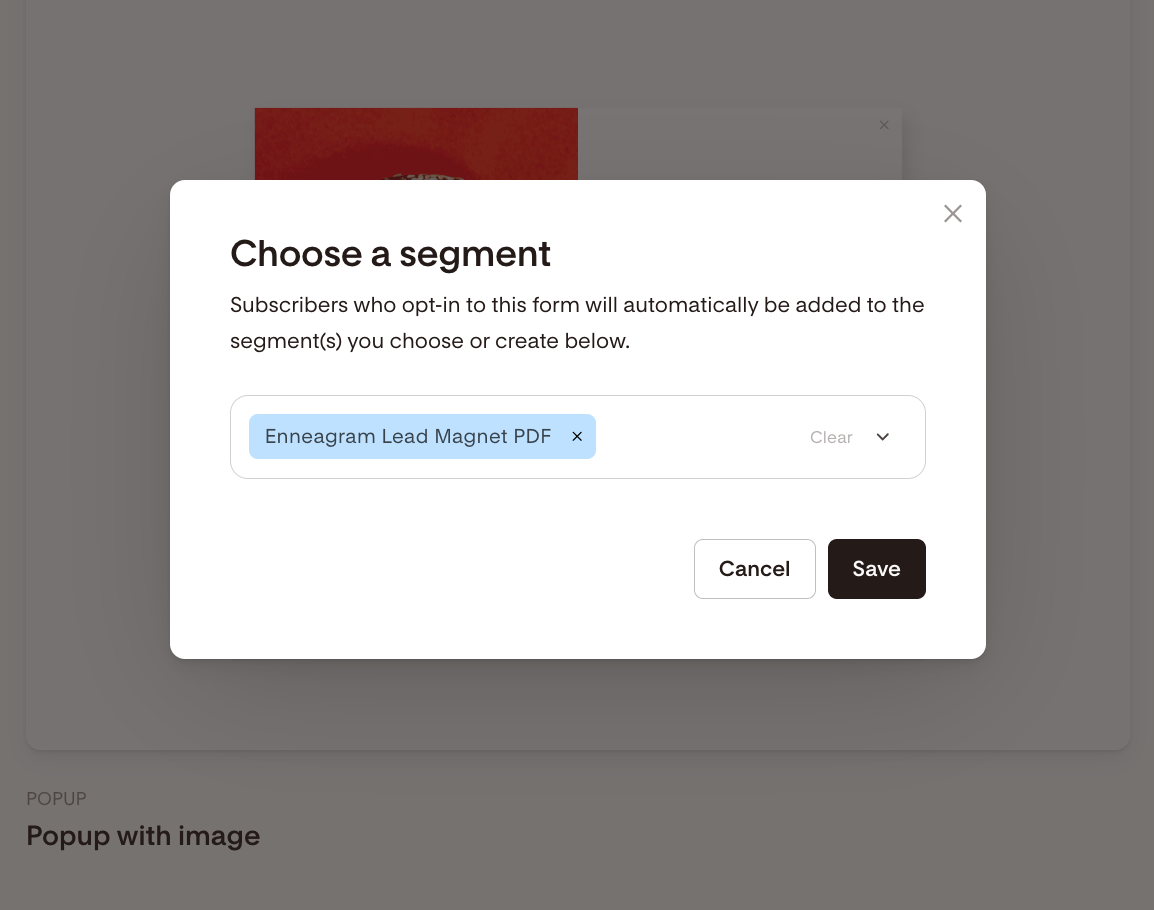Image resolution: width=1154 pixels, height=910 pixels.
Task: Click the Choose a segment heading
Action: [x=390, y=254]
